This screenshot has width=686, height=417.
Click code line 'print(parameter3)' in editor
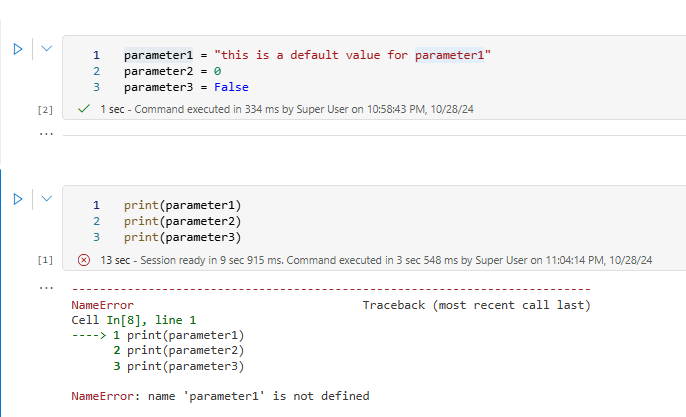(182, 237)
